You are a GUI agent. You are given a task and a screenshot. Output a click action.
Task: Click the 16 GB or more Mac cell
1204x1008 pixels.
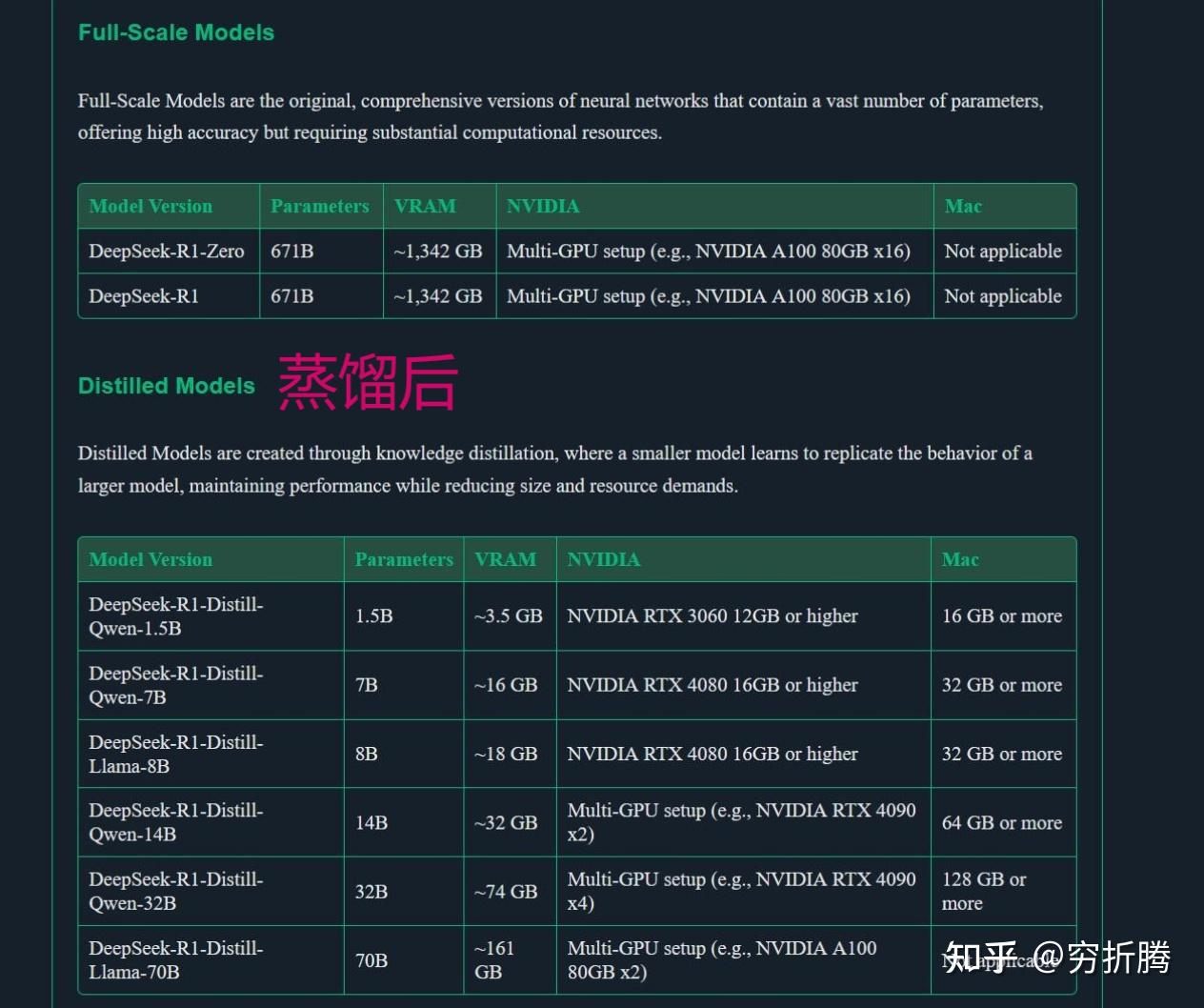1002,616
